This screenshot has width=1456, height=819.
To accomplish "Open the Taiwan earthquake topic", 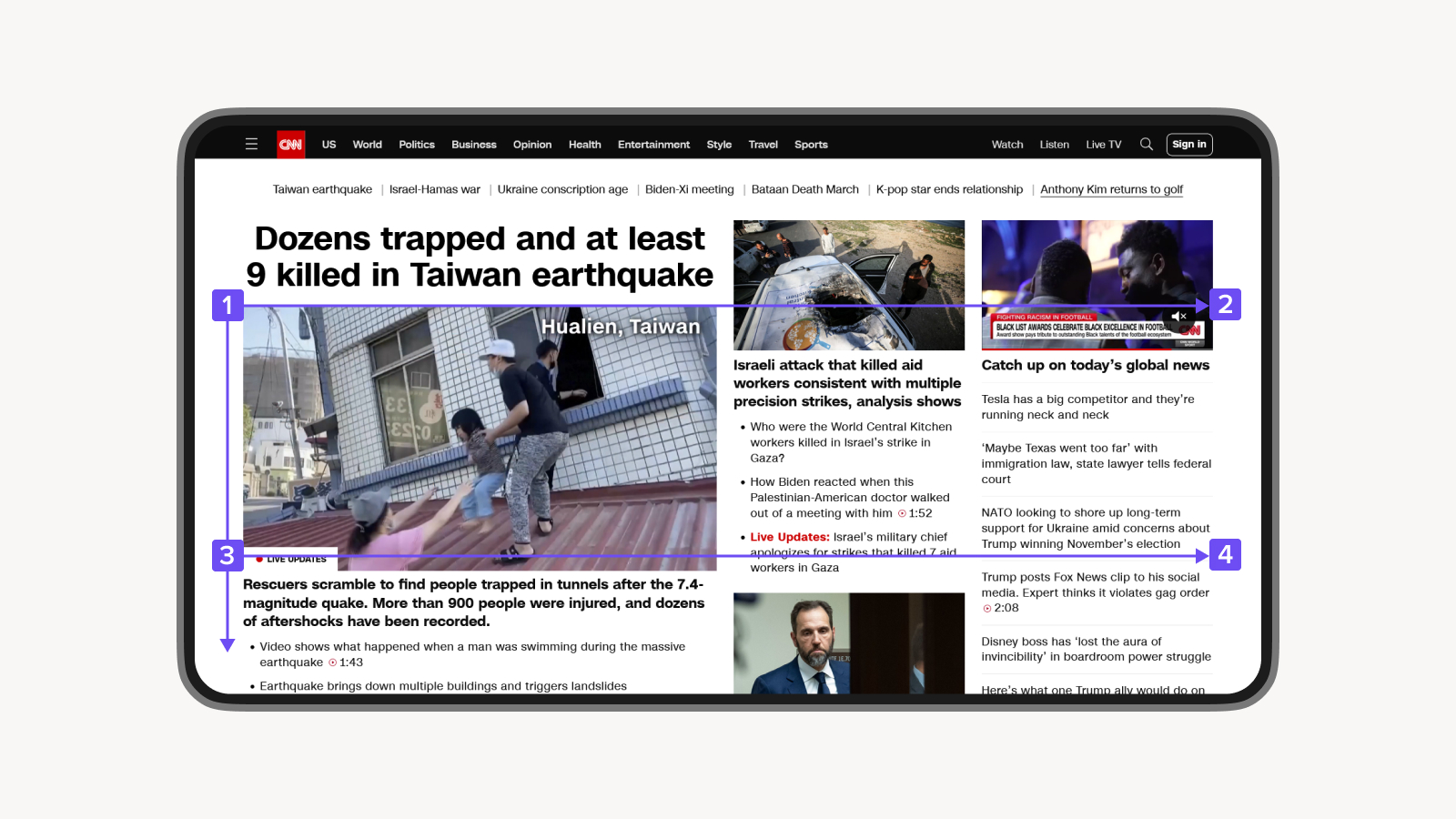I will pyautogui.click(x=322, y=189).
